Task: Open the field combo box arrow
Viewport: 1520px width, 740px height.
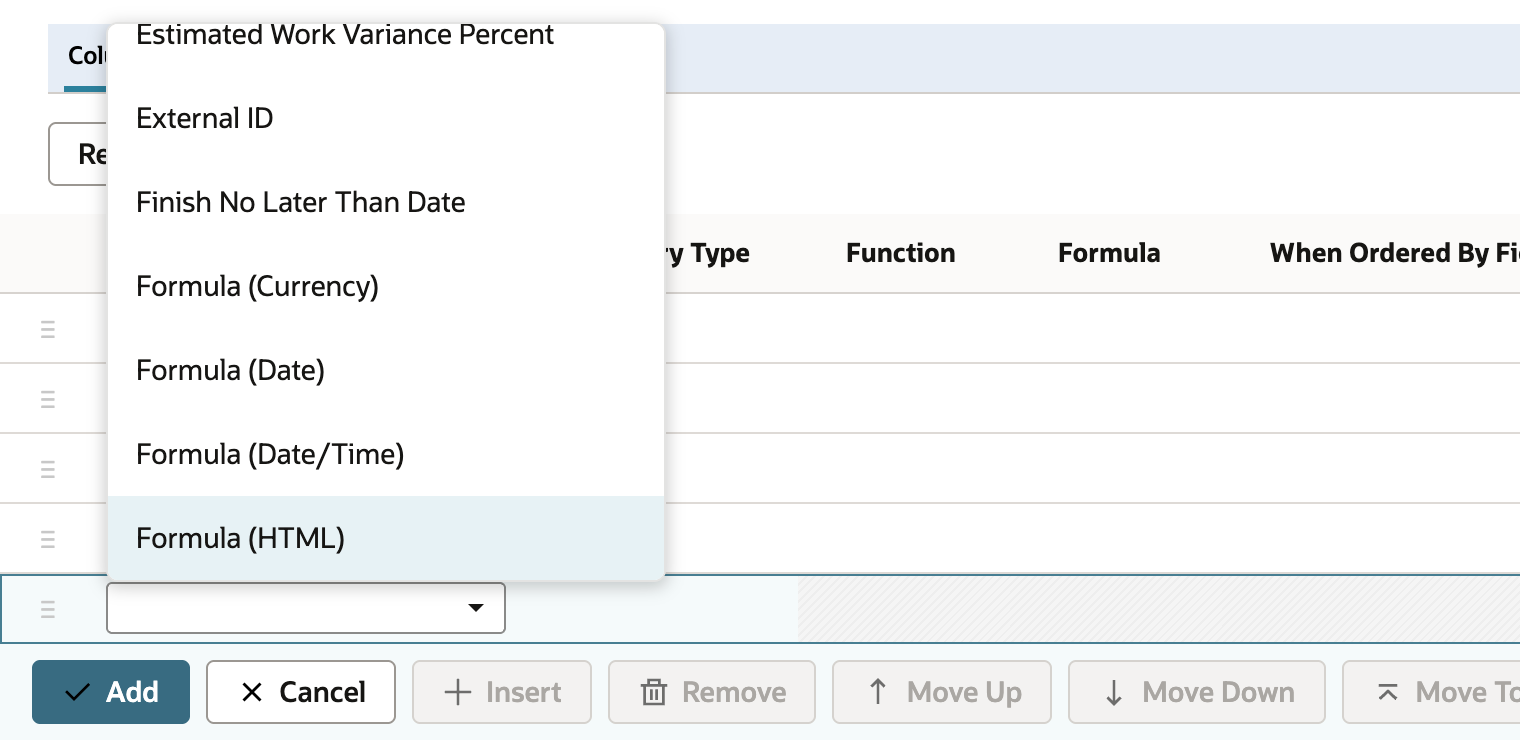Action: coord(476,608)
